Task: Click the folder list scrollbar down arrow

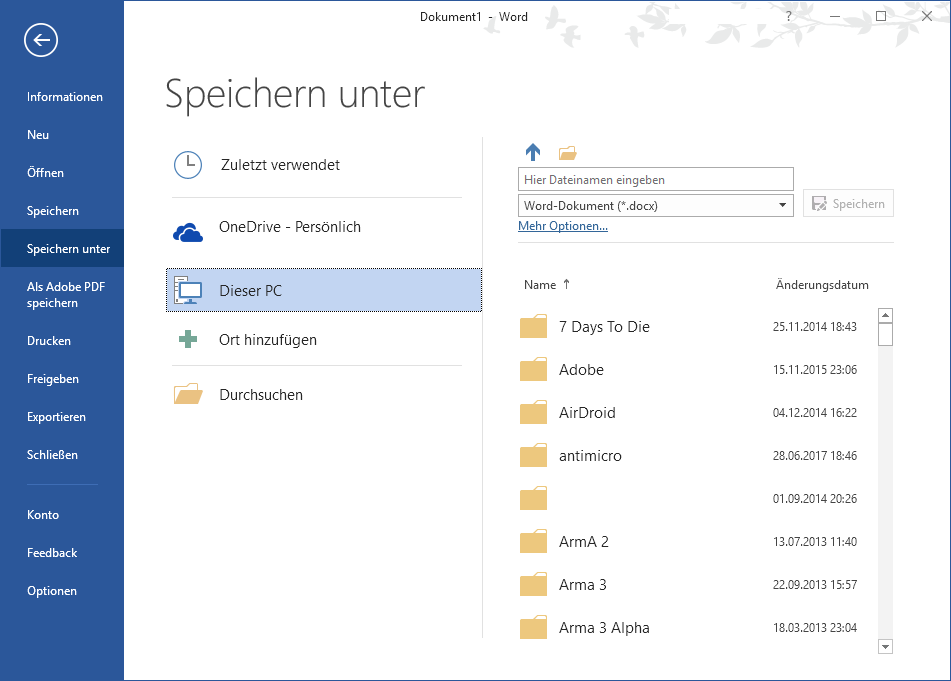Action: point(885,647)
